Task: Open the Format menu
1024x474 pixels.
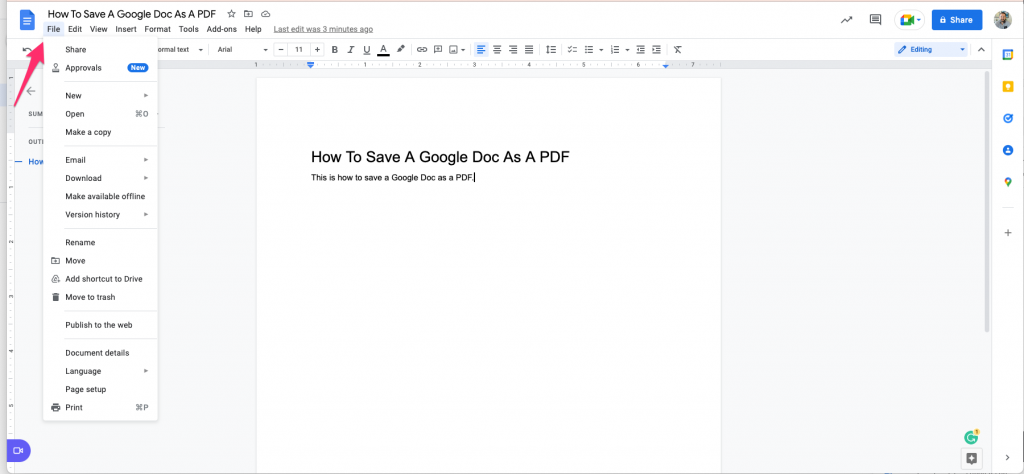Action: click(x=157, y=29)
